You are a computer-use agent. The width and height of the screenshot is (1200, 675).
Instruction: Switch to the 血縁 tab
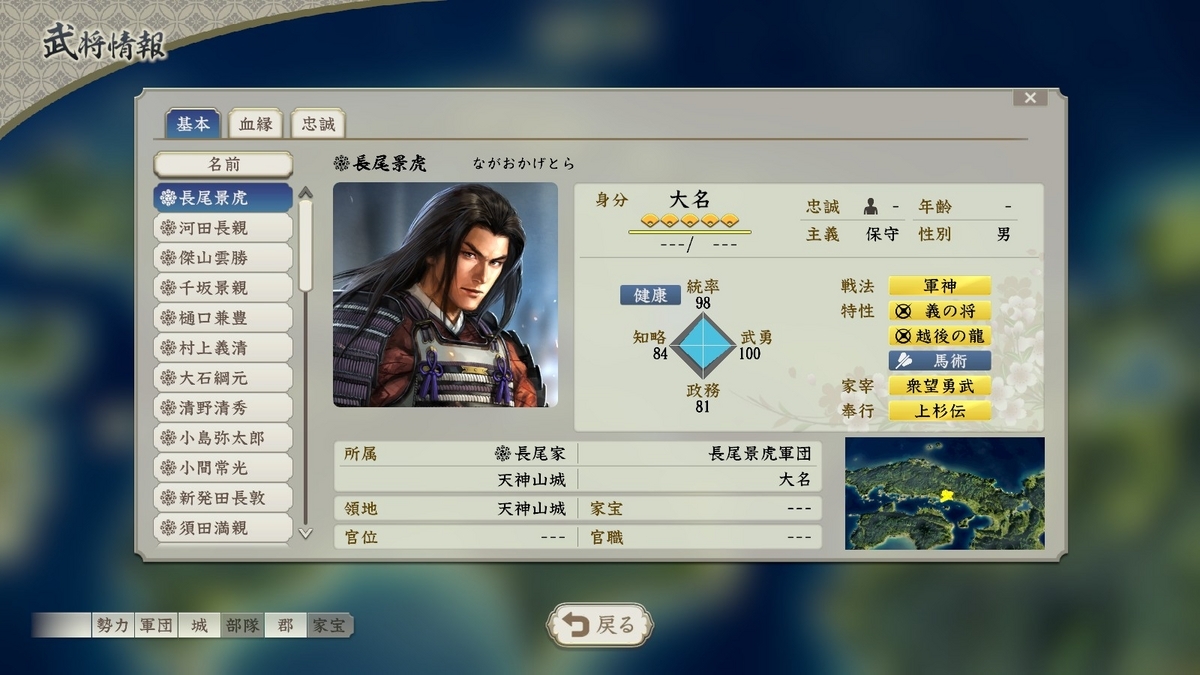point(256,124)
